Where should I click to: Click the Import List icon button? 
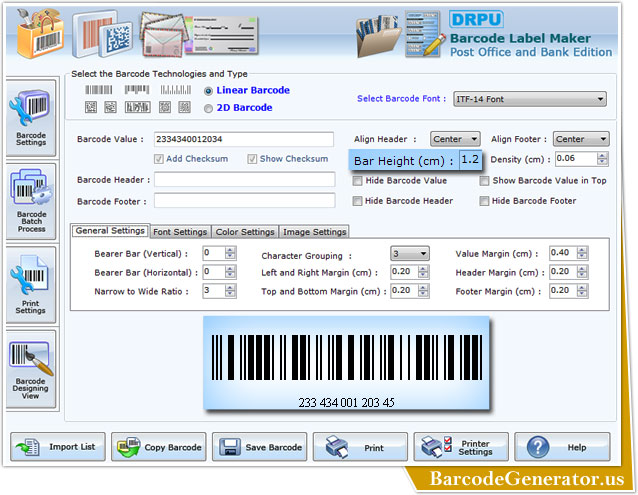click(x=56, y=447)
